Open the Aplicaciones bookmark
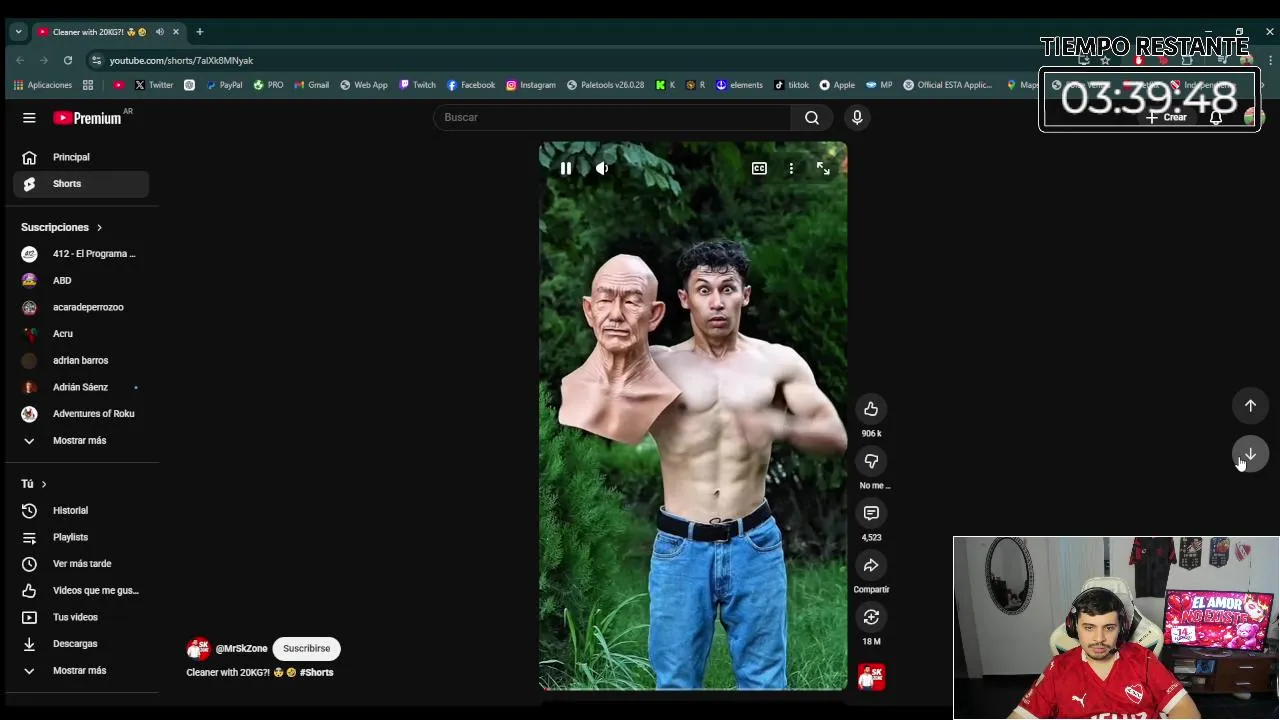 coord(43,85)
